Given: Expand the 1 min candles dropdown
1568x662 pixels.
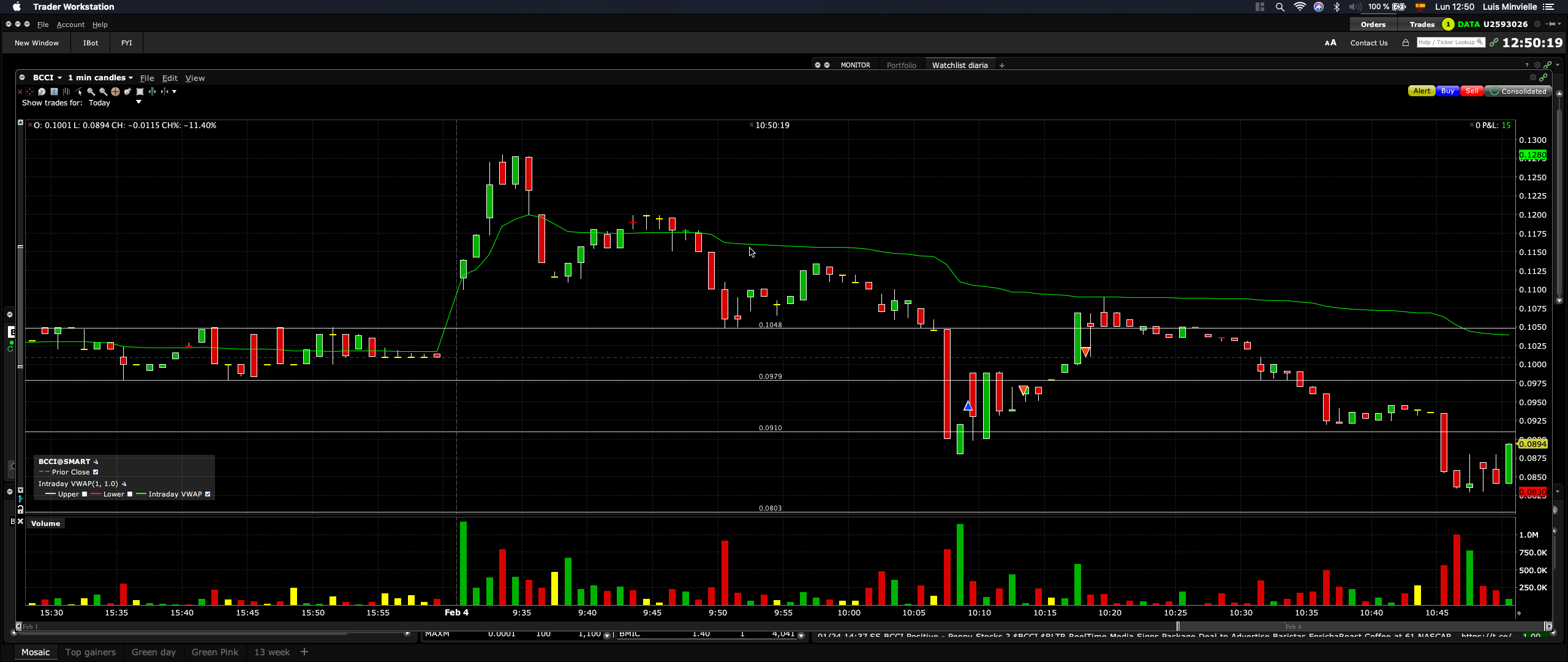Looking at the screenshot, I should [100, 78].
